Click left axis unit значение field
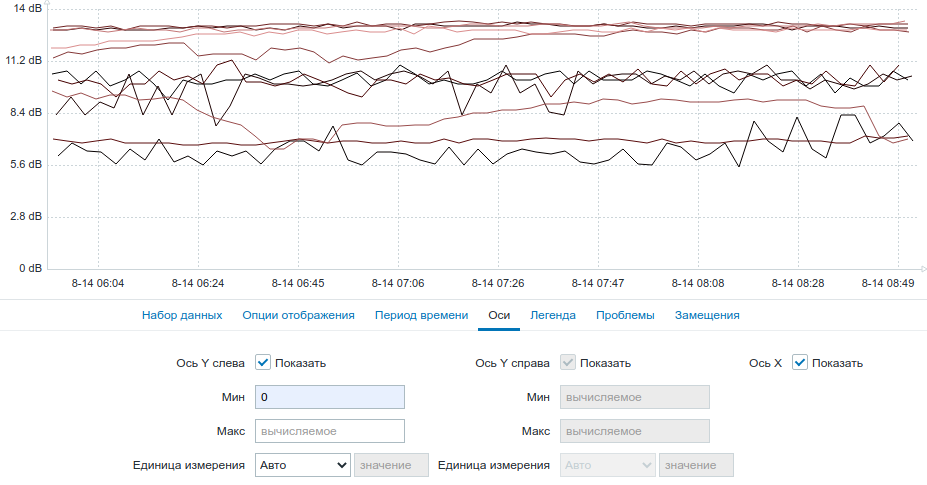The height and width of the screenshot is (485, 927). tap(391, 465)
